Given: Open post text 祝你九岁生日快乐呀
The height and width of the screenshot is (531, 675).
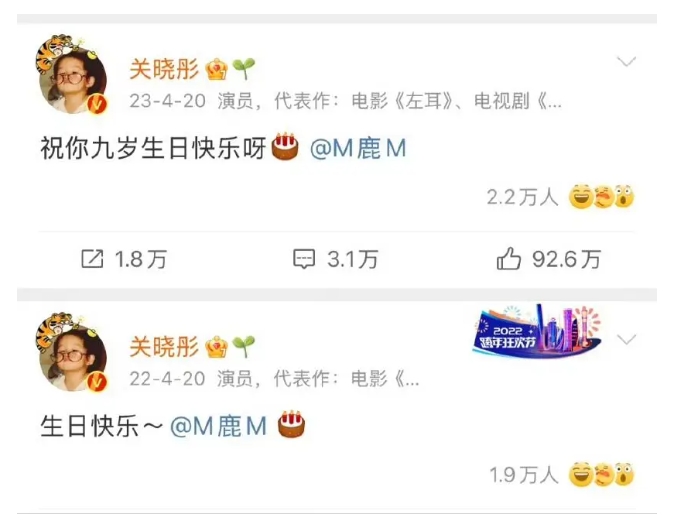Looking at the screenshot, I should 153,149.
